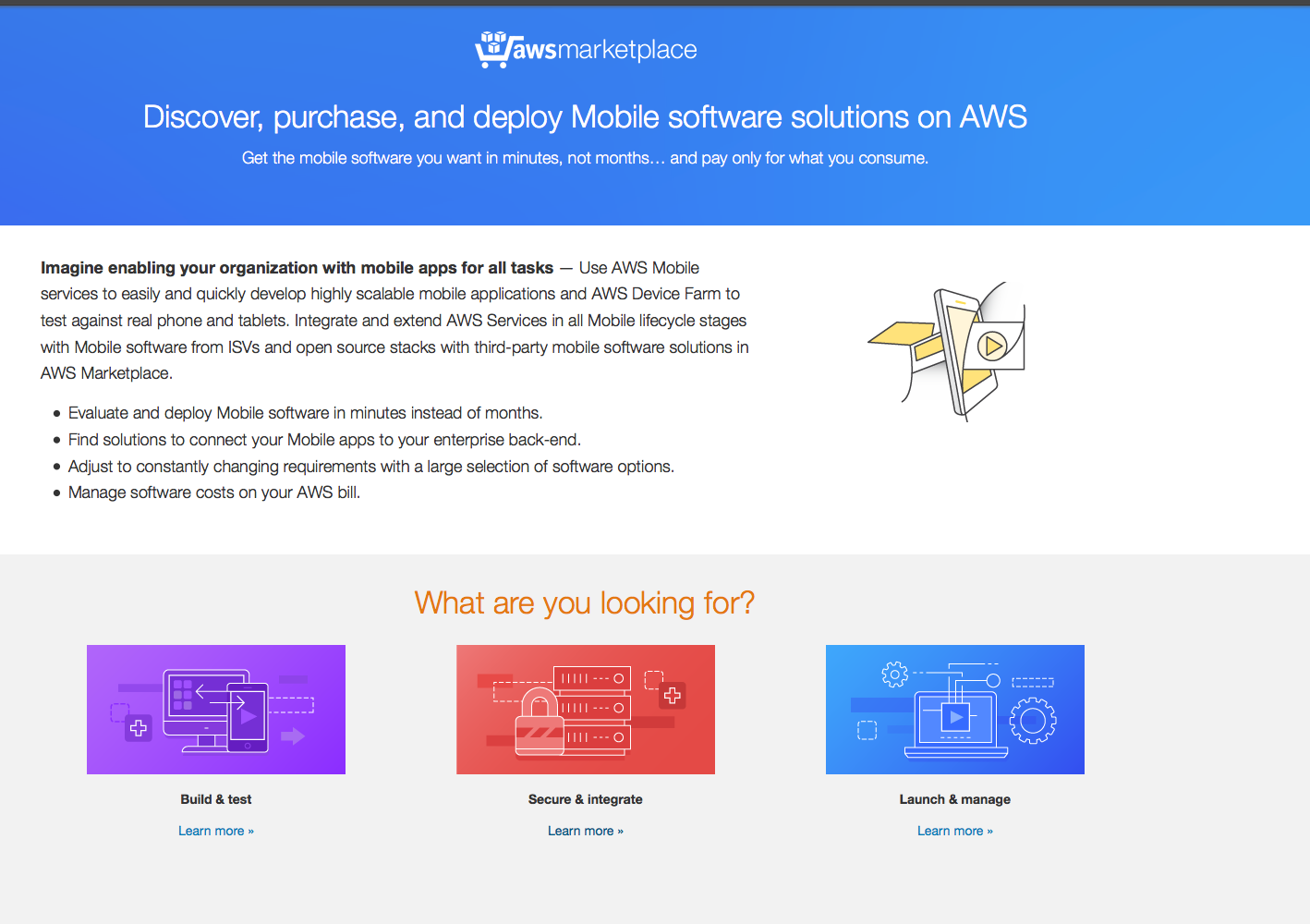Click the subheading 'Get the mobile software you want in minutes'
The image size is (1310, 924).
[585, 158]
